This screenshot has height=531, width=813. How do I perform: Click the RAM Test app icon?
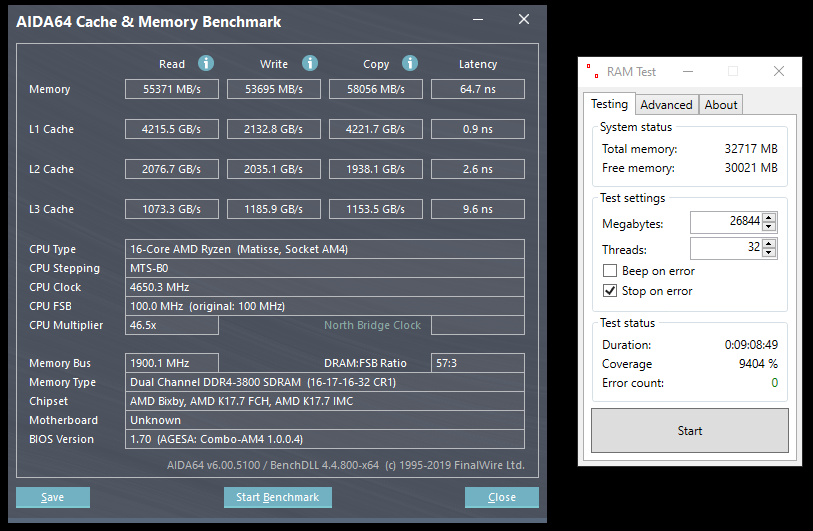click(593, 71)
